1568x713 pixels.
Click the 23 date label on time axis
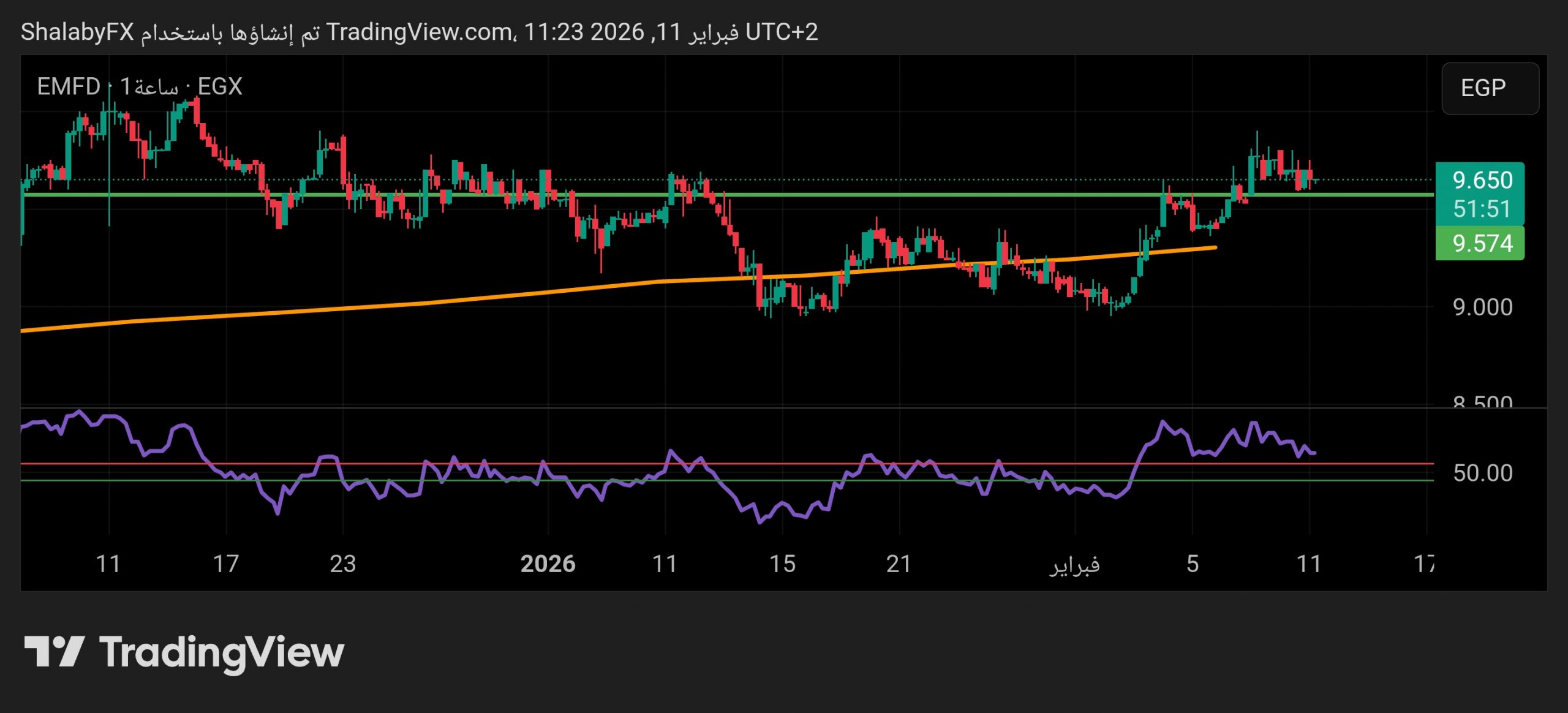(x=342, y=564)
